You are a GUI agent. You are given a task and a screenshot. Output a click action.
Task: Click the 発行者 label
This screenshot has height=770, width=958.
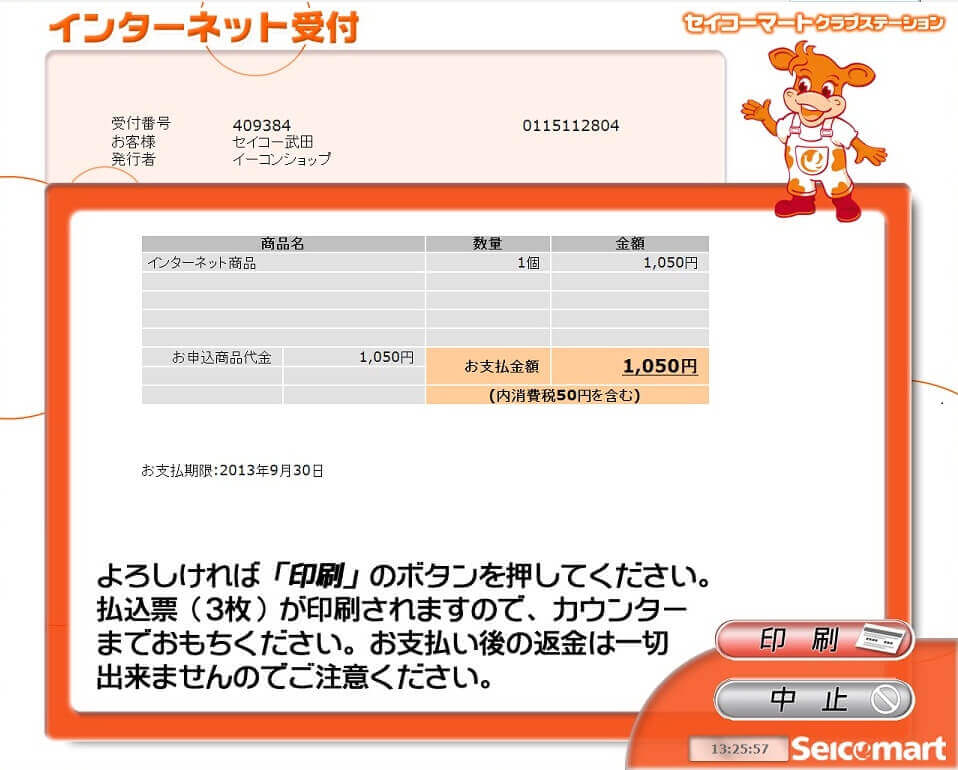[133, 160]
